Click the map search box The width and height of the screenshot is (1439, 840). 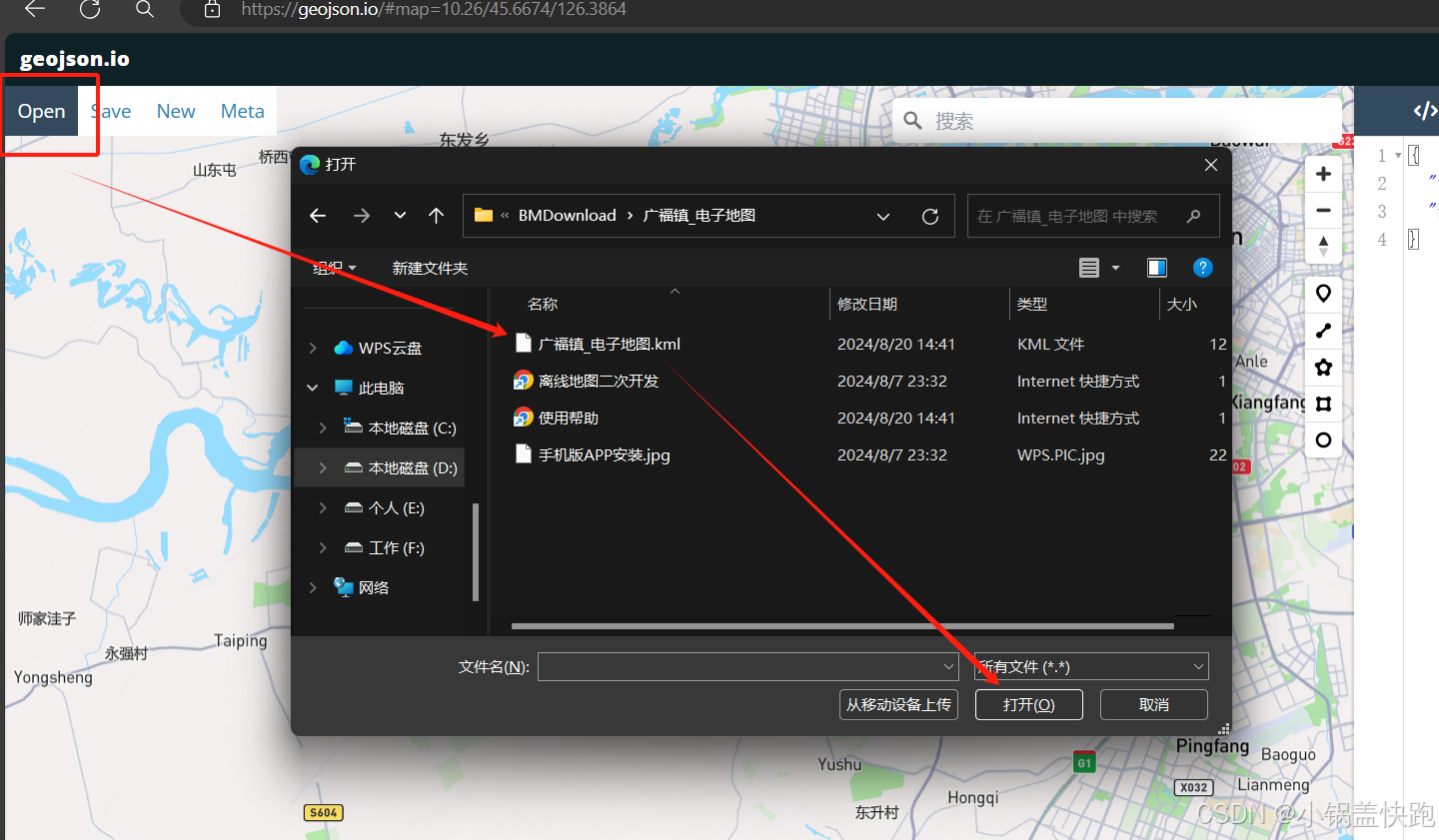click(x=1117, y=121)
